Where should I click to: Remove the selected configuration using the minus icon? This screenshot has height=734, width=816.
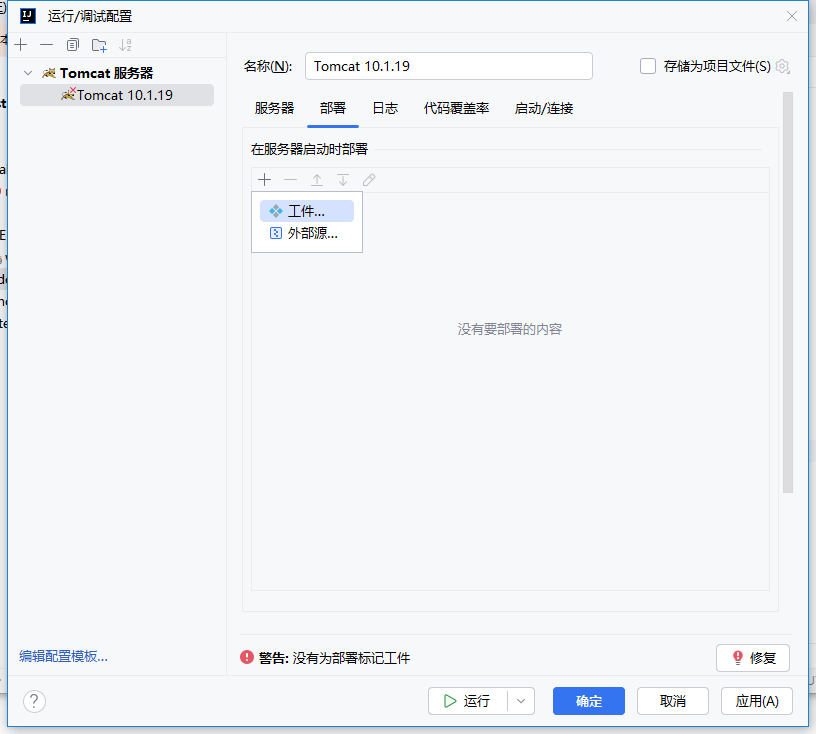point(47,44)
